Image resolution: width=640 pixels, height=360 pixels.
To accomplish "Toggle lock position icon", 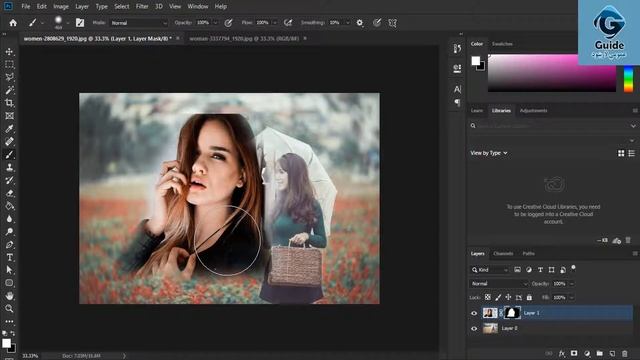I will pos(508,298).
